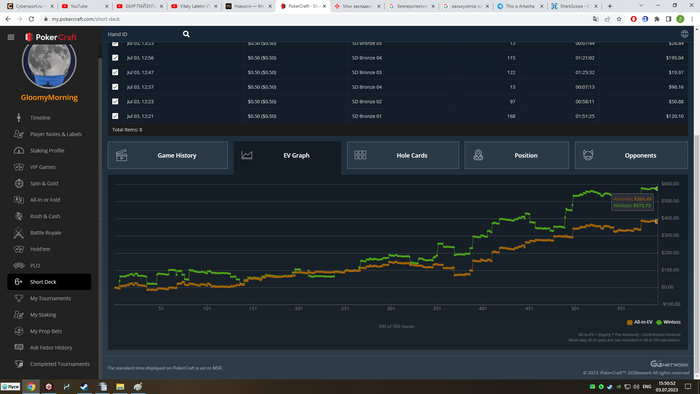Screen dimensions: 700x394
Task: Select the $120.10 result value
Action: click(x=675, y=116)
